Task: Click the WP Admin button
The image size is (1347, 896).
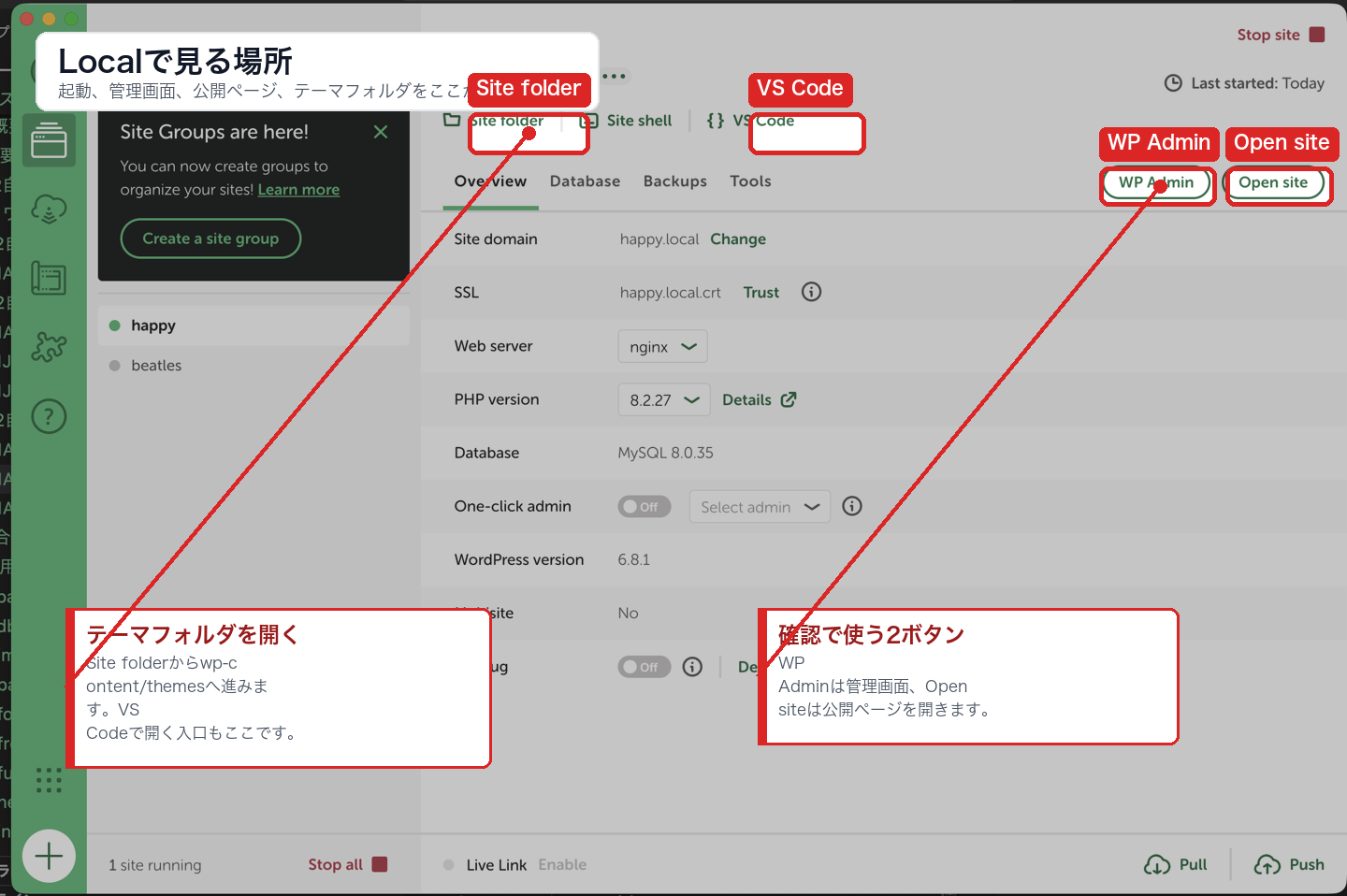Action: click(x=1156, y=182)
